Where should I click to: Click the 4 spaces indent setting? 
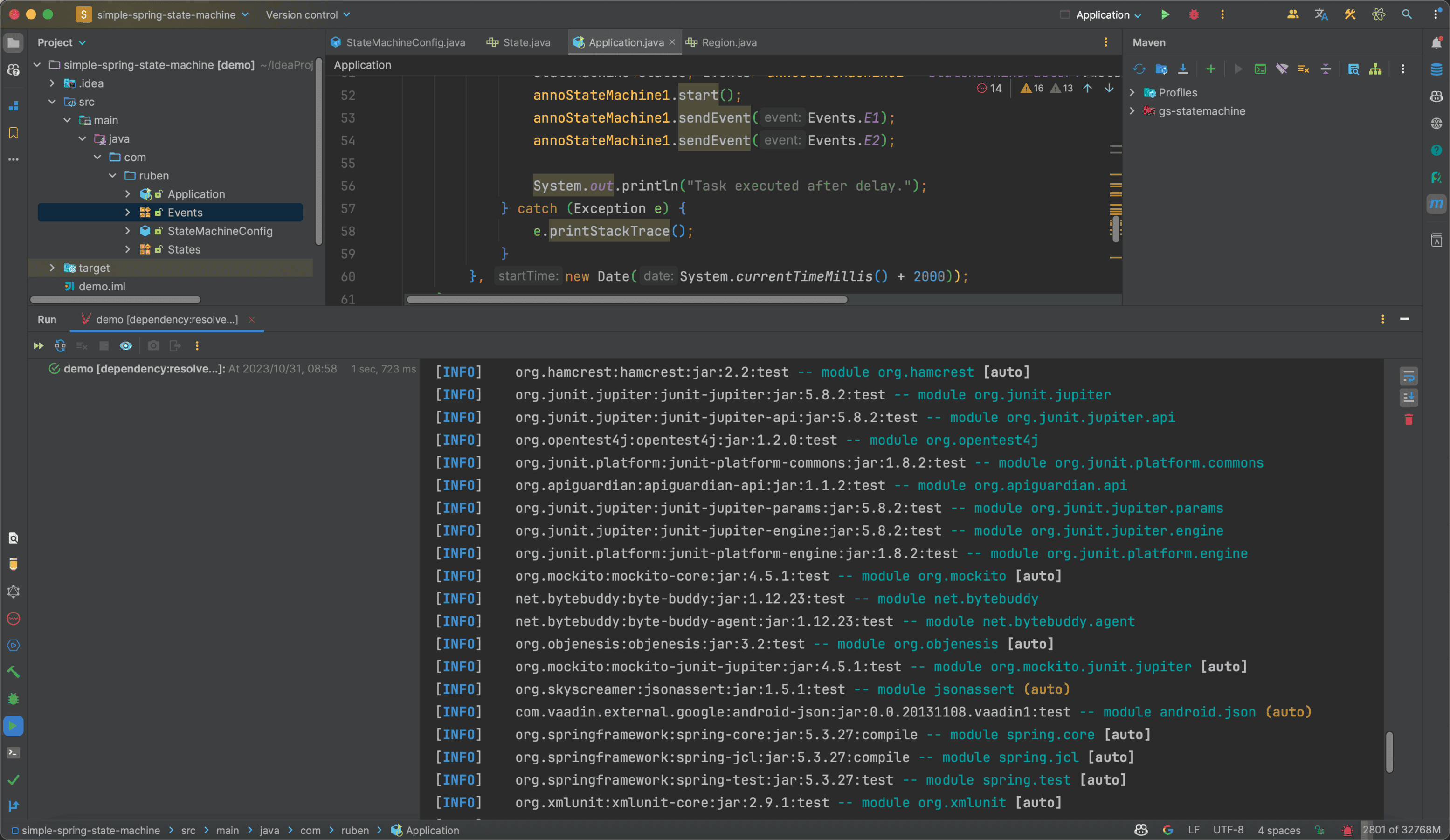[x=1278, y=830]
